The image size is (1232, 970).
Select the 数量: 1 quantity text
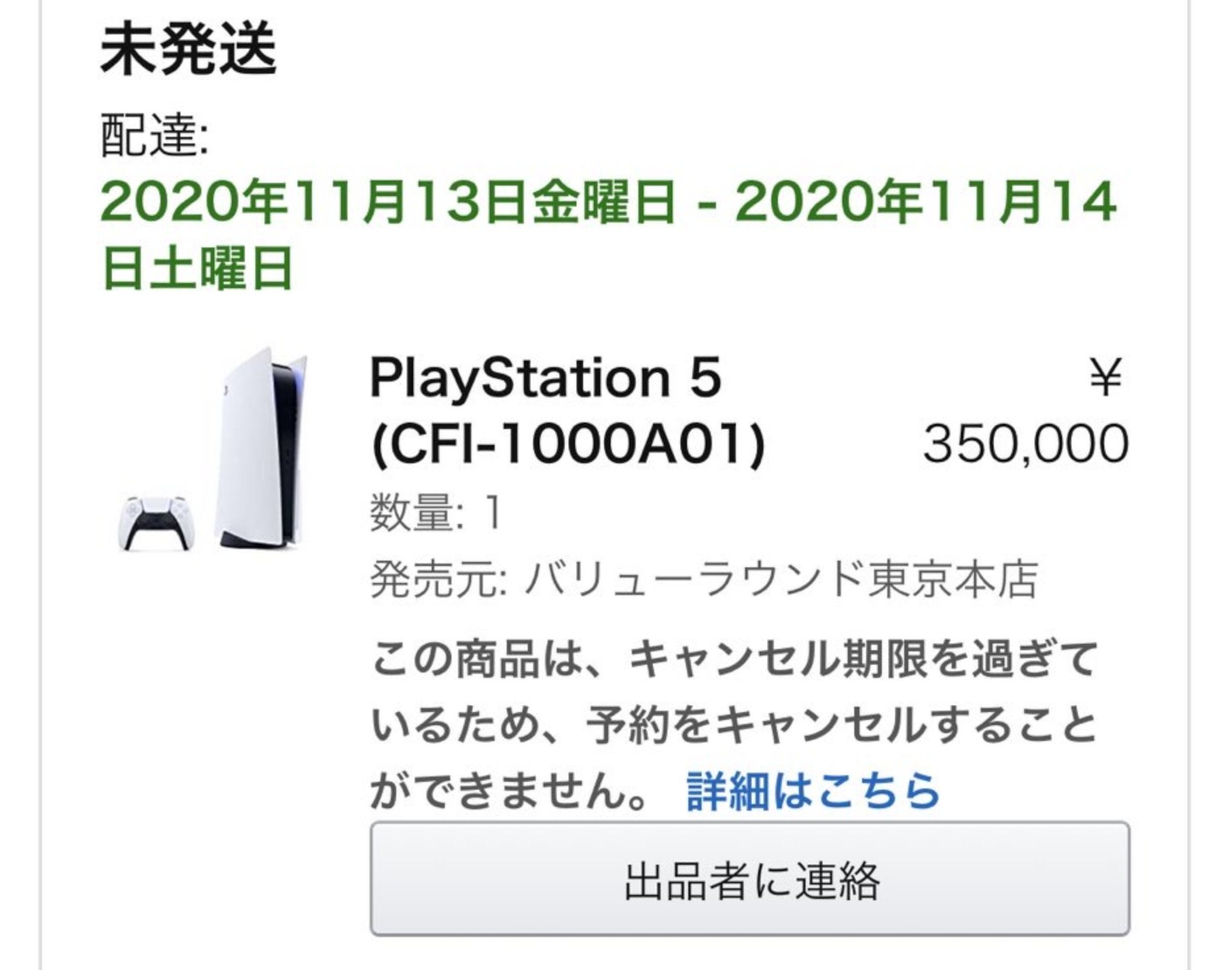pyautogui.click(x=437, y=512)
